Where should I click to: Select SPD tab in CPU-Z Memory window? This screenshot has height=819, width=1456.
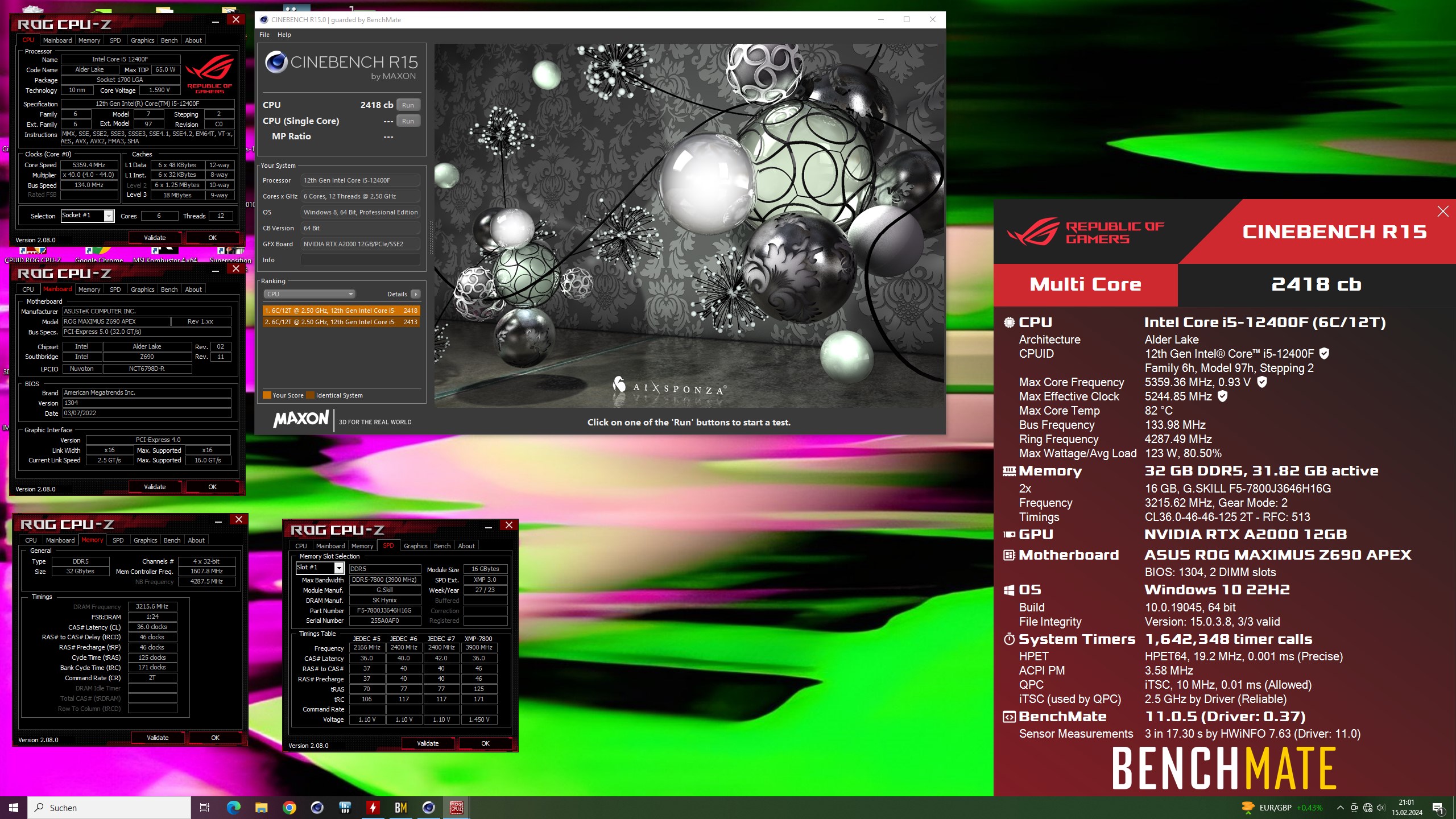(118, 540)
